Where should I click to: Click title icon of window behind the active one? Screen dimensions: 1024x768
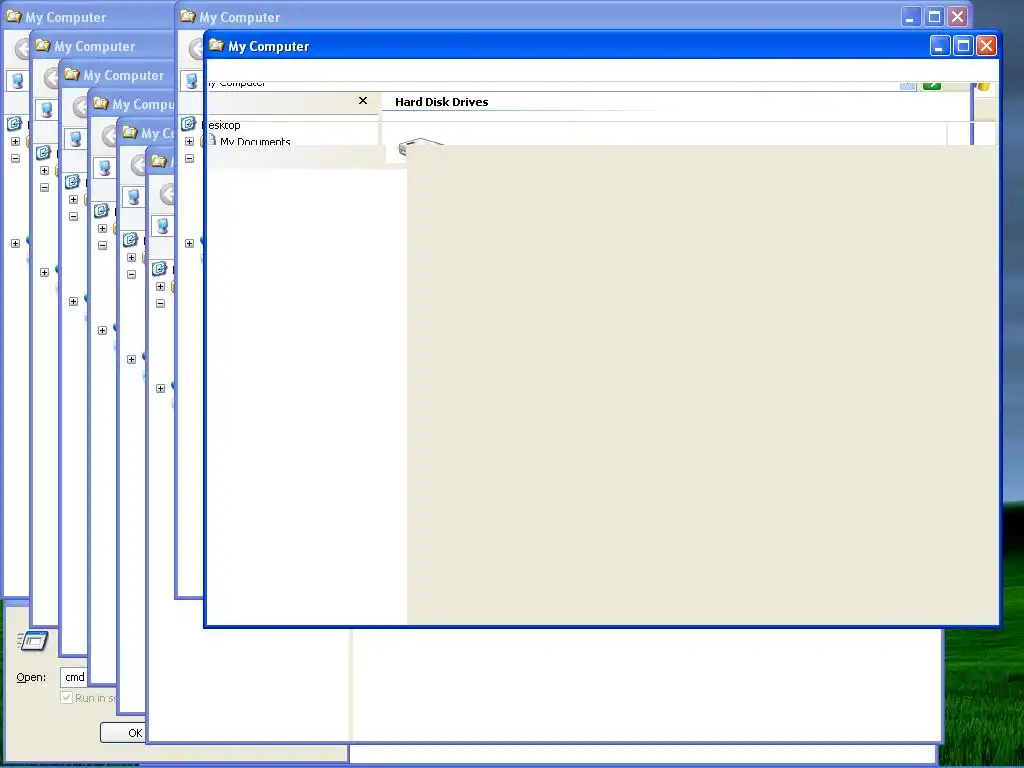187,16
